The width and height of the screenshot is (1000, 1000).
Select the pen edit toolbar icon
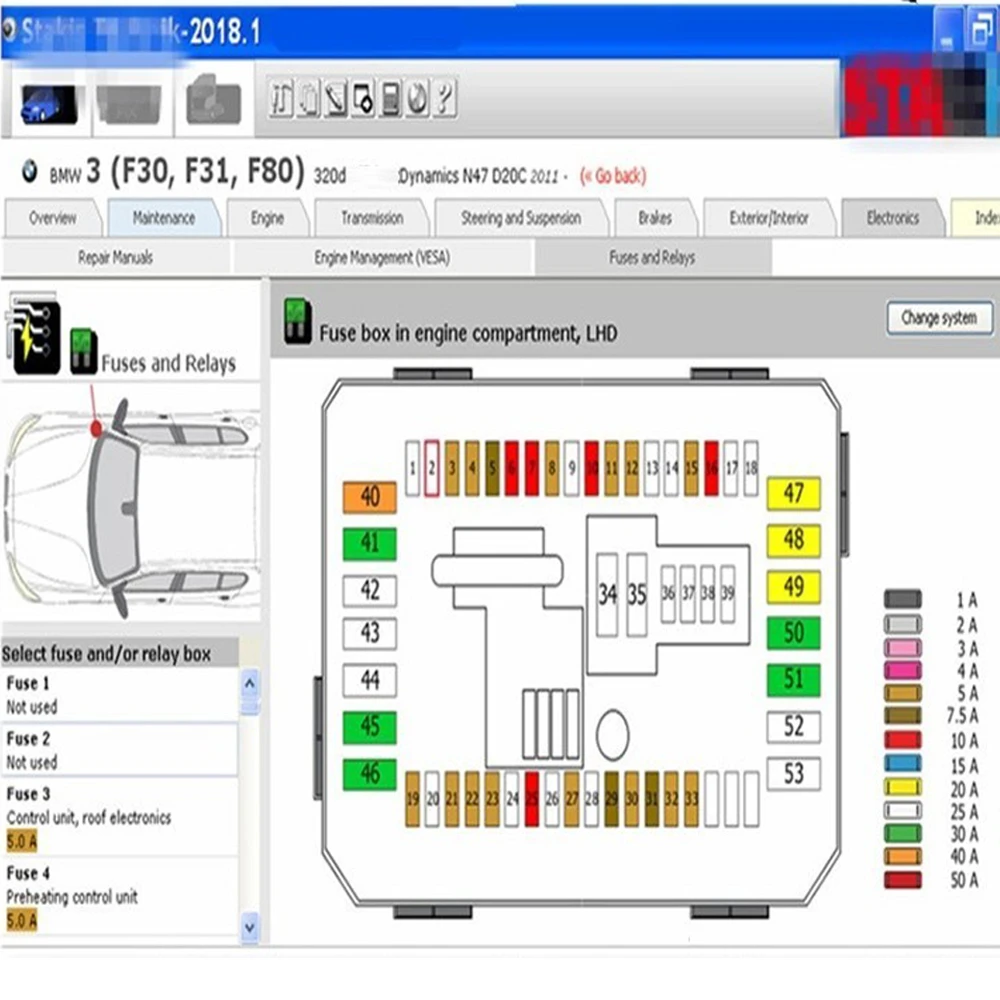point(335,101)
